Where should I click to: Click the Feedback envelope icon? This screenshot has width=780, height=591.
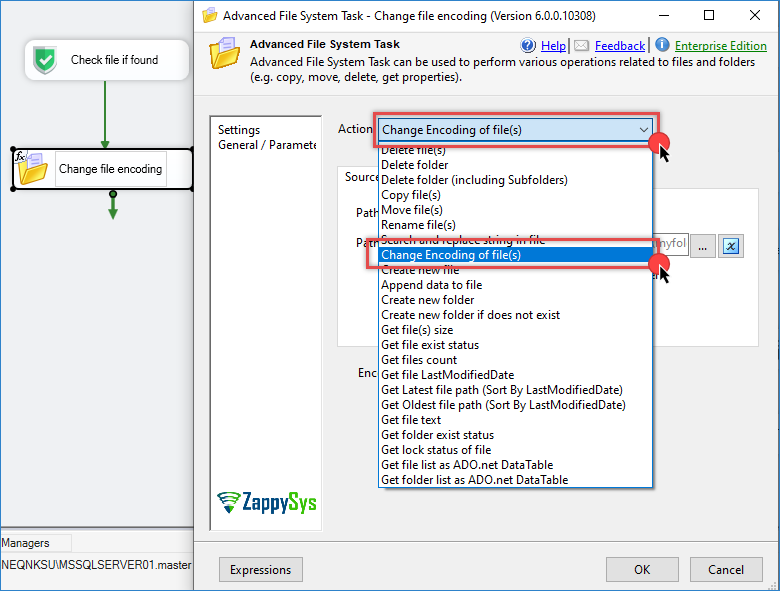pyautogui.click(x=581, y=46)
